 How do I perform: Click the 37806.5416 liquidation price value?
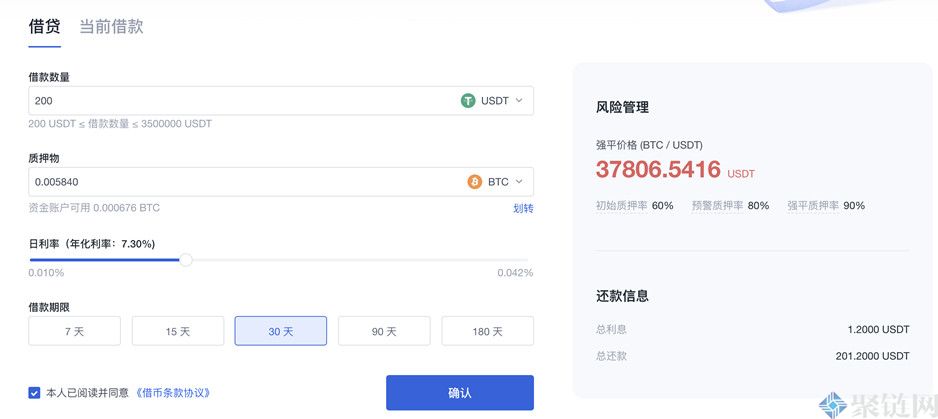pyautogui.click(x=658, y=170)
